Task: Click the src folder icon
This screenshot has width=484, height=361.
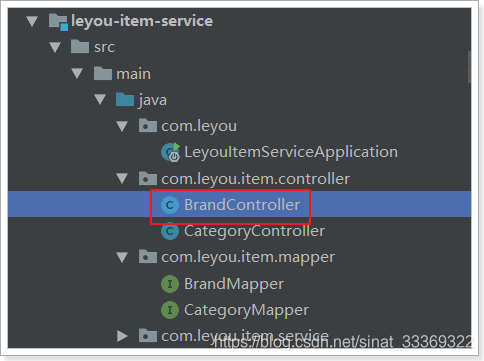Action: tap(80, 46)
